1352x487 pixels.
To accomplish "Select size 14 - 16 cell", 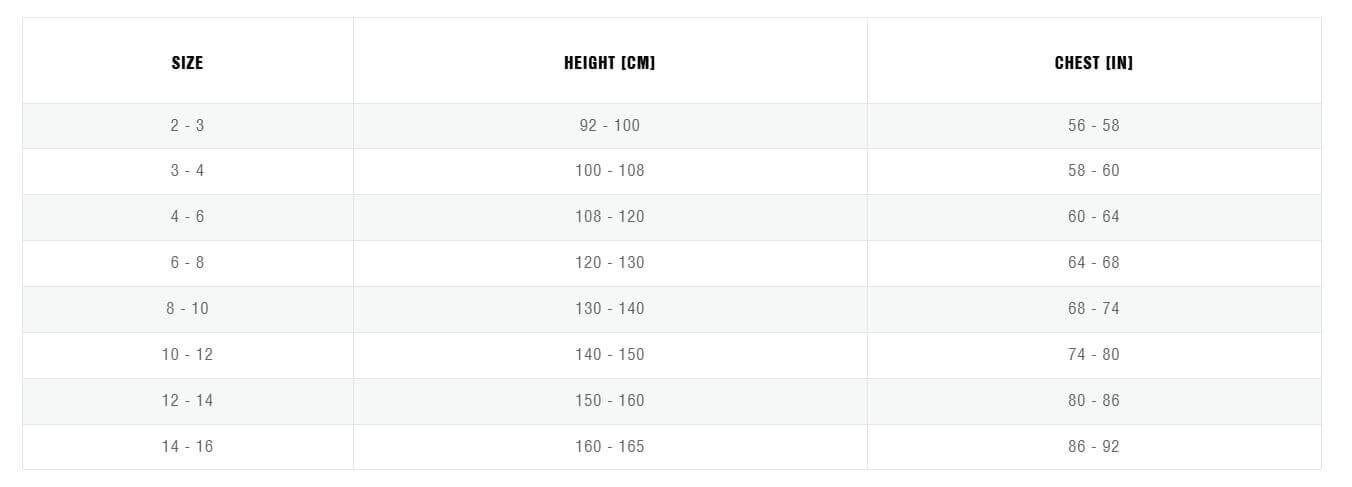I will 187,446.
